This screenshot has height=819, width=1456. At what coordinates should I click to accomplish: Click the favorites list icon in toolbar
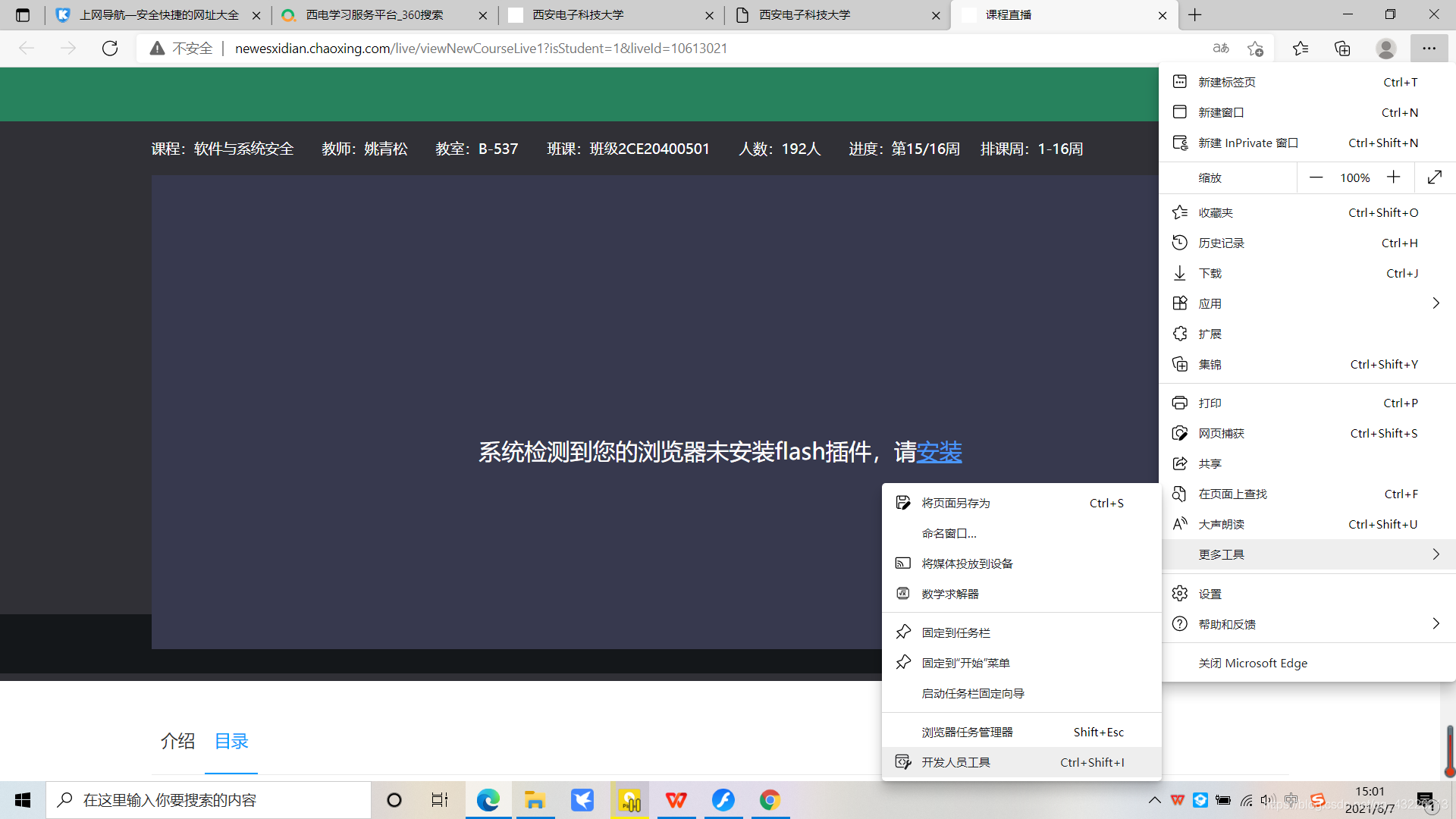pos(1301,49)
